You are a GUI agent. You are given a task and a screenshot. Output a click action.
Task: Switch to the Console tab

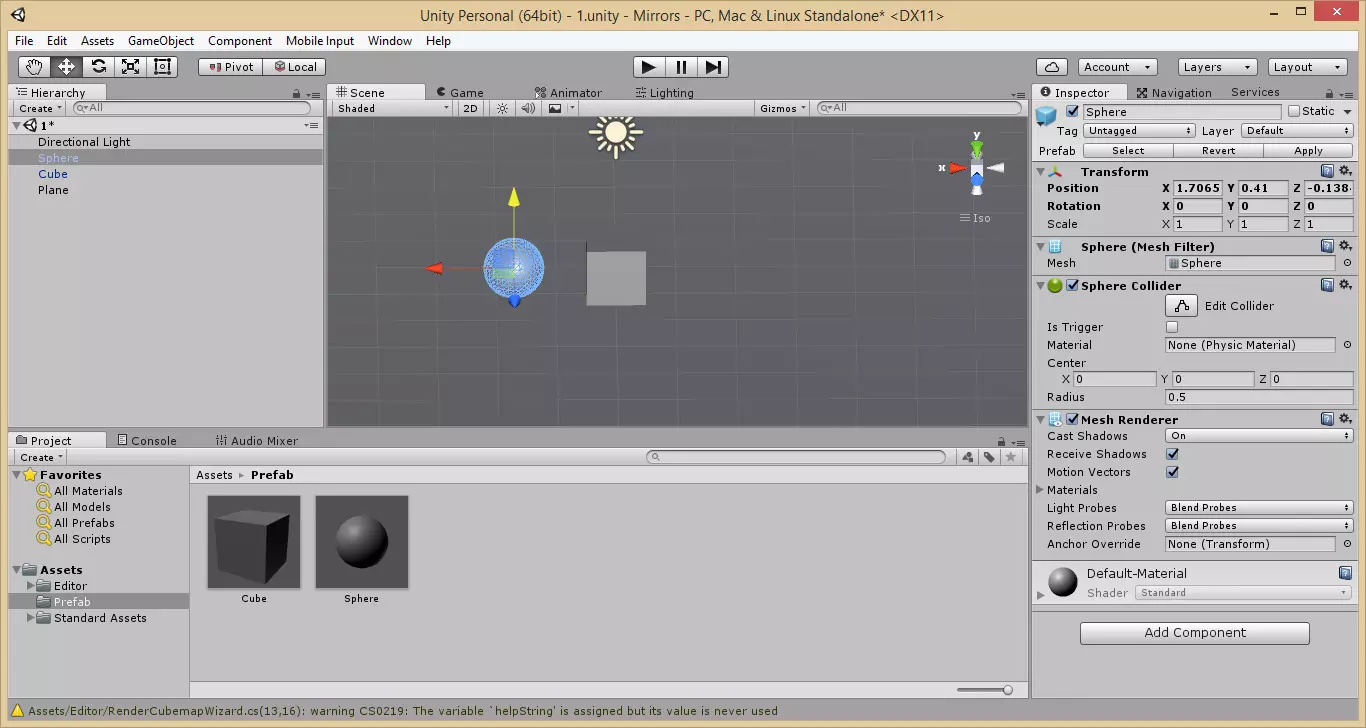tap(146, 440)
